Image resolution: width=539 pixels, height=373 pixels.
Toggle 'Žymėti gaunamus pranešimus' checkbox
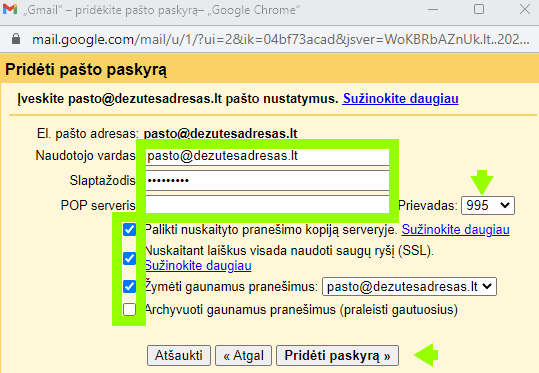coord(129,286)
